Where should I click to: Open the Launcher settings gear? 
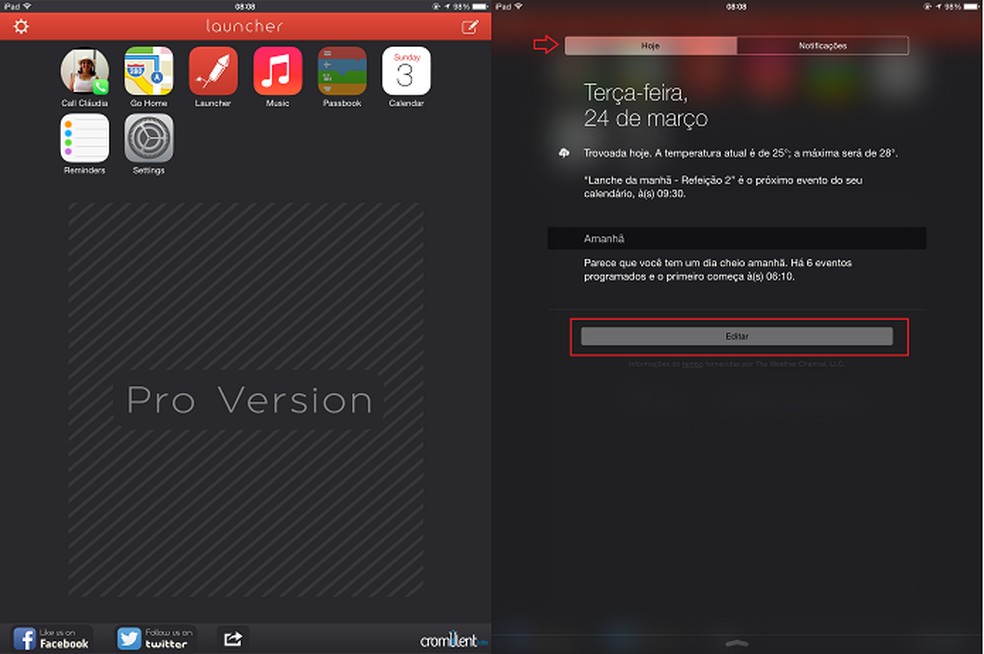click(x=20, y=26)
